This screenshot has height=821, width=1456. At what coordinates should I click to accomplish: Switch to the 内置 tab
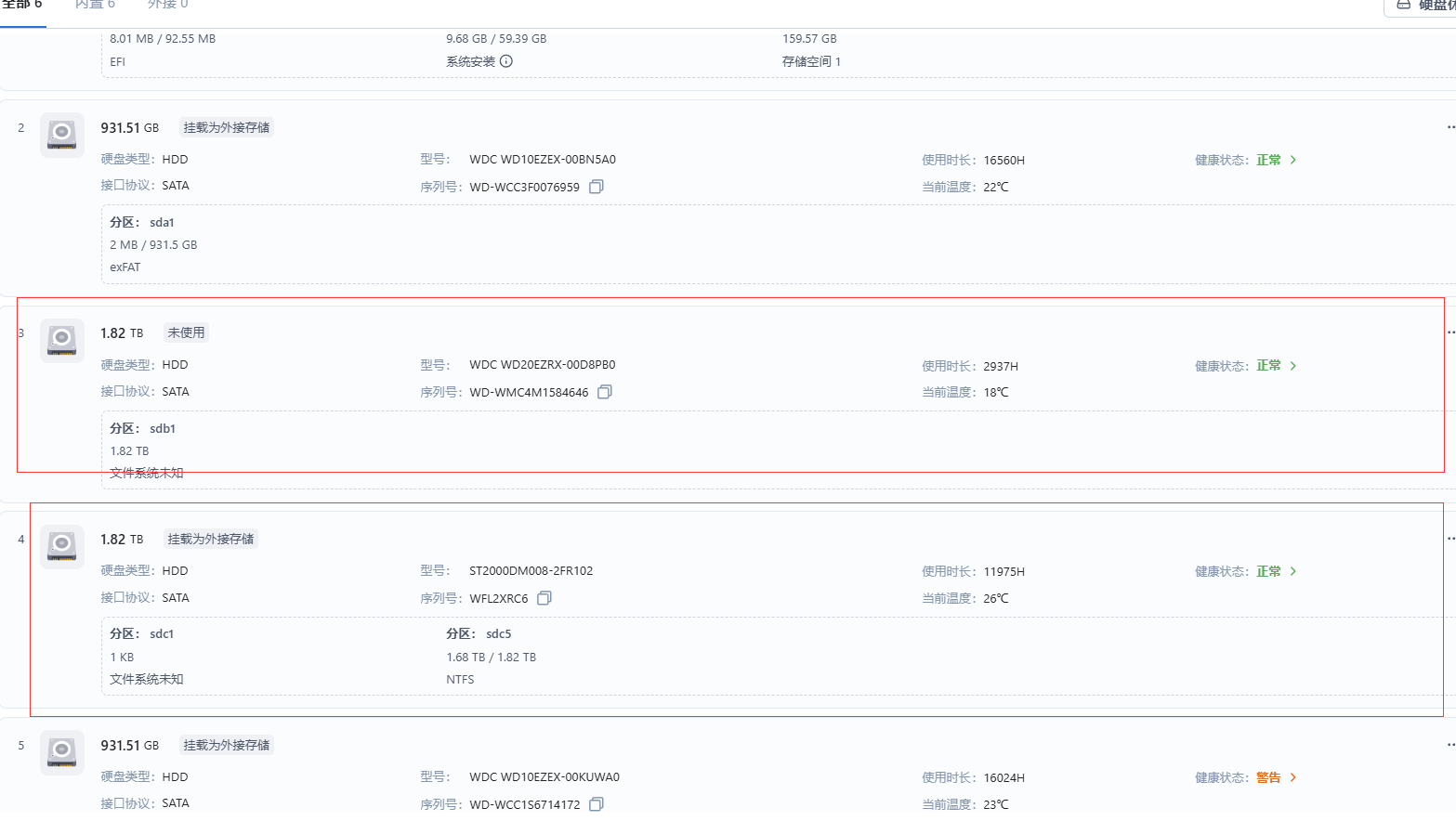pos(95,5)
